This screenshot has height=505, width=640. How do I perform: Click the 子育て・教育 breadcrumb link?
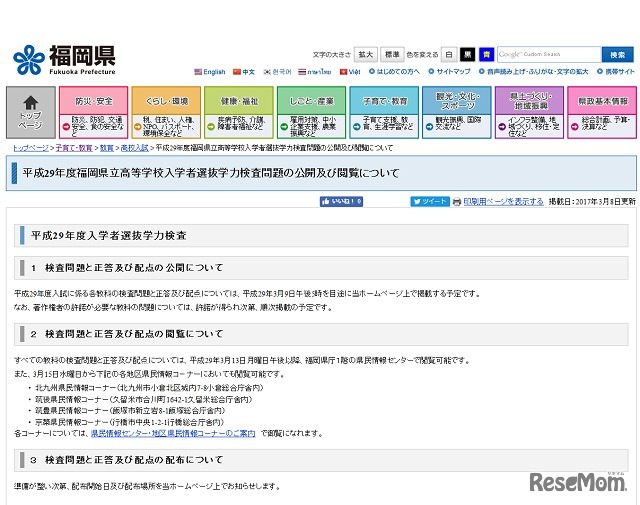coord(74,148)
